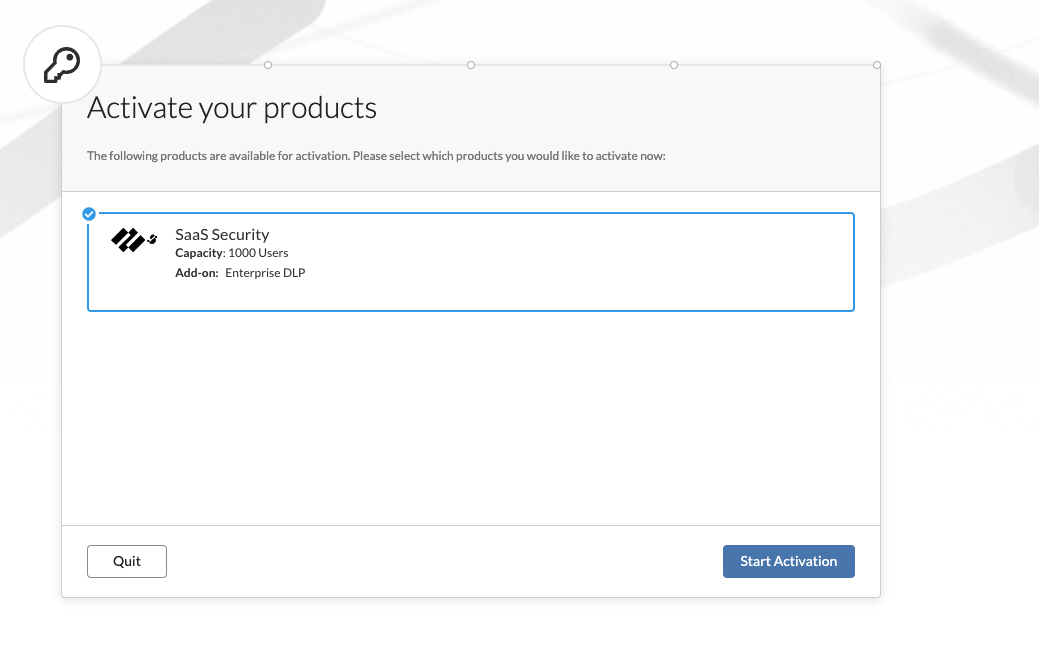Click the empty area below product card
This screenshot has width=1039, height=672.
(470, 420)
